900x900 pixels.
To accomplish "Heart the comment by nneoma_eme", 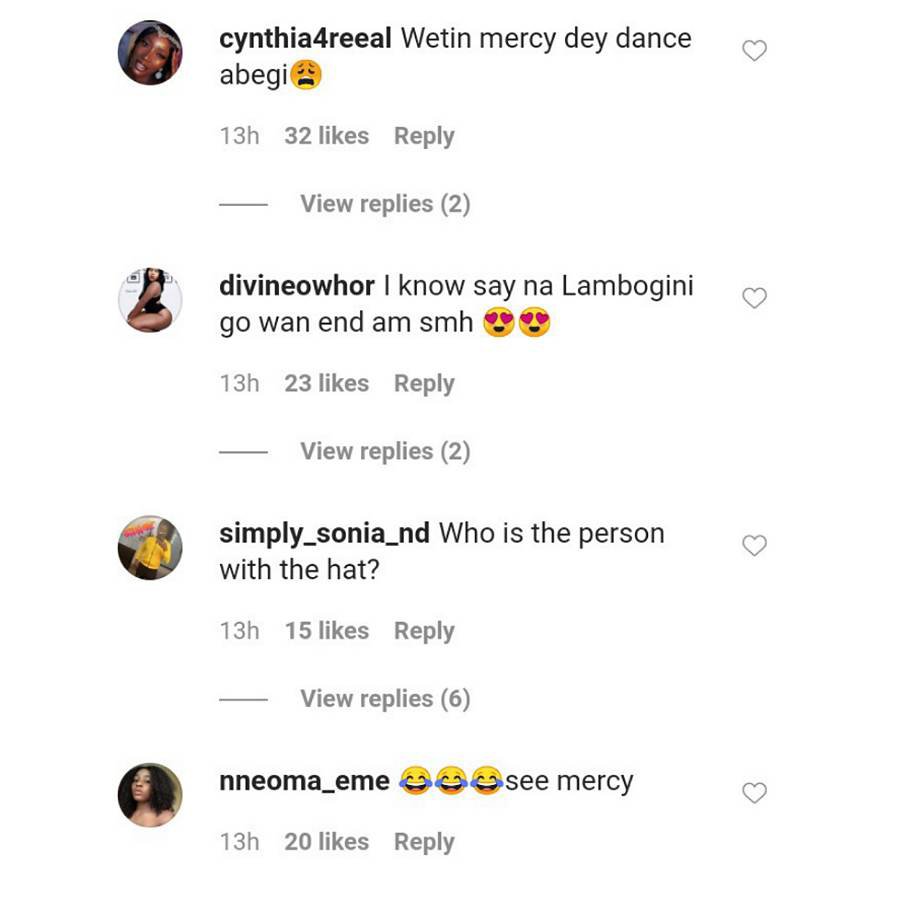I will [754, 793].
